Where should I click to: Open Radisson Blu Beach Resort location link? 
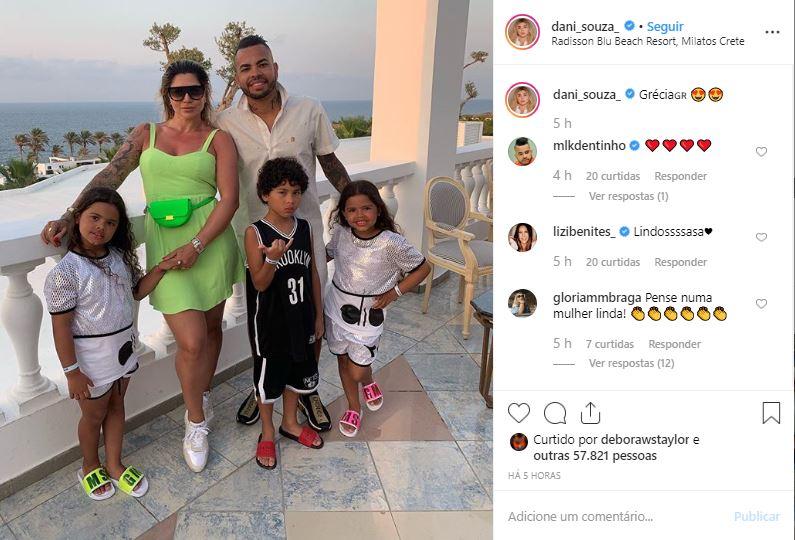[648, 41]
